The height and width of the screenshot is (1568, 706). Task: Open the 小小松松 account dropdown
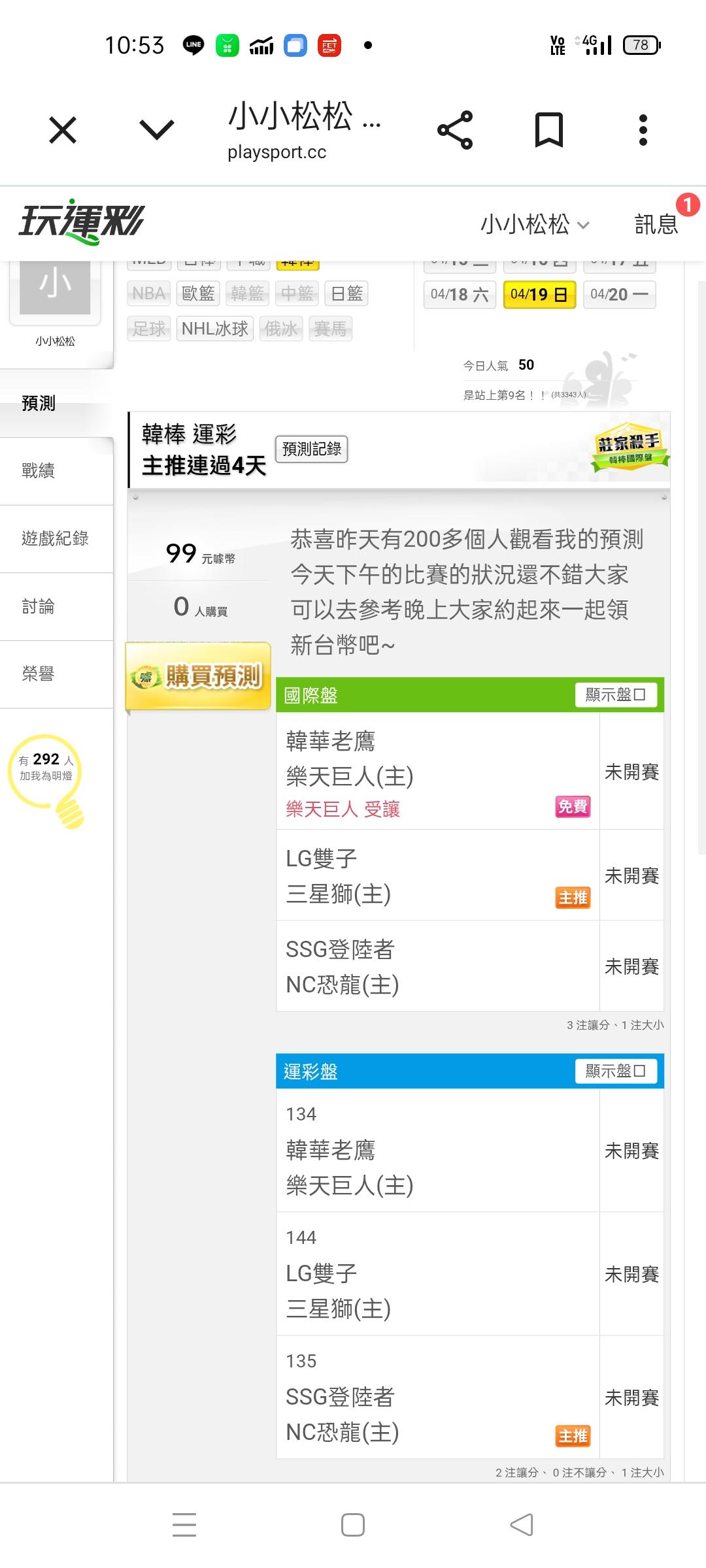pos(534,224)
